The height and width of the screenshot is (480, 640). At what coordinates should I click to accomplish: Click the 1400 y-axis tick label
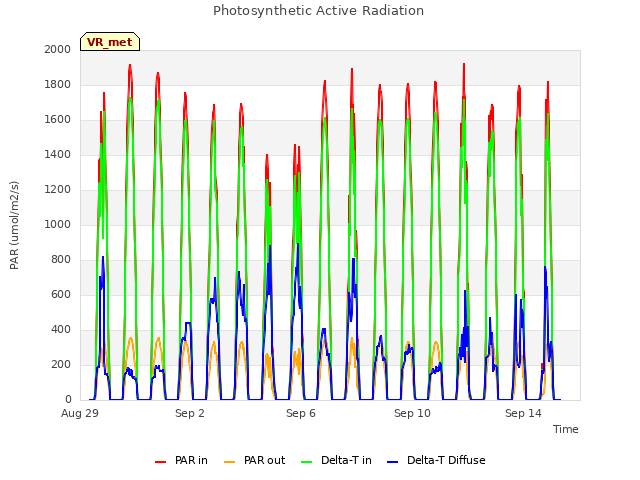(x=58, y=155)
